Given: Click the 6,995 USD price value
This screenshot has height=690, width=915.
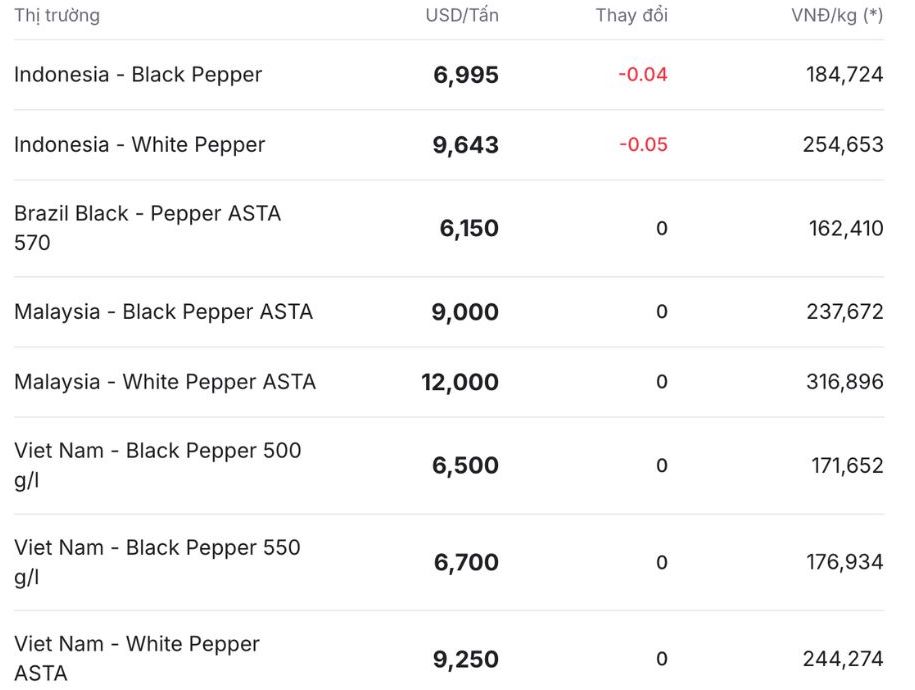Looking at the screenshot, I should tap(466, 75).
